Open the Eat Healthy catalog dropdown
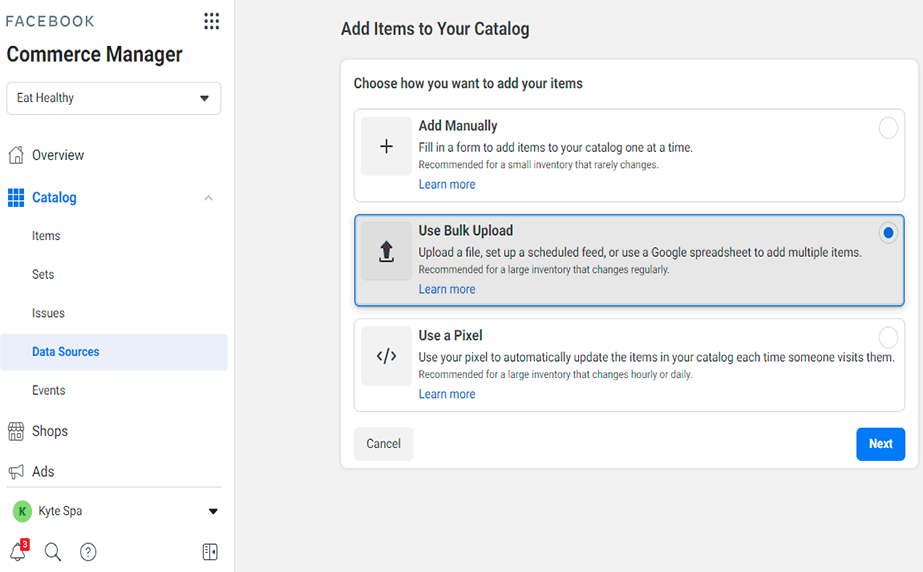Image resolution: width=923 pixels, height=572 pixels. click(x=114, y=98)
